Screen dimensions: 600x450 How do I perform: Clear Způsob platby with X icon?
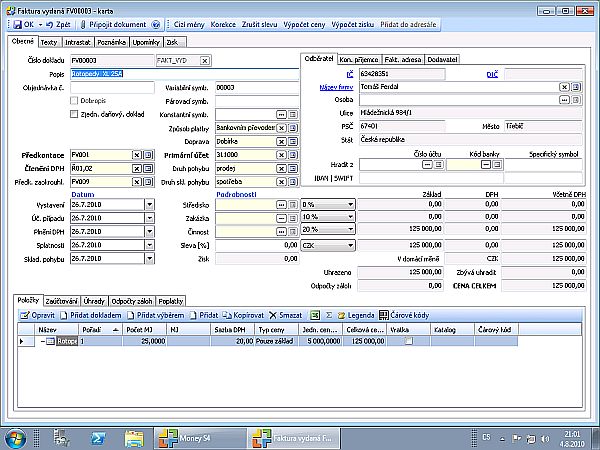pyautogui.click(x=281, y=128)
